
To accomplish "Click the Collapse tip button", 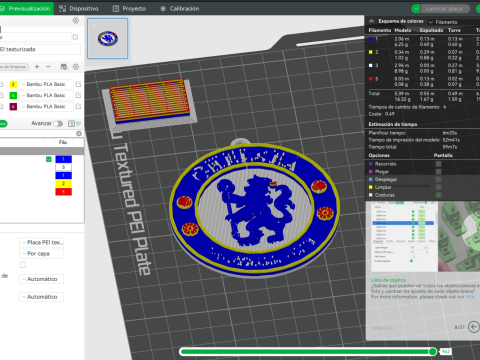I will pos(383,328).
